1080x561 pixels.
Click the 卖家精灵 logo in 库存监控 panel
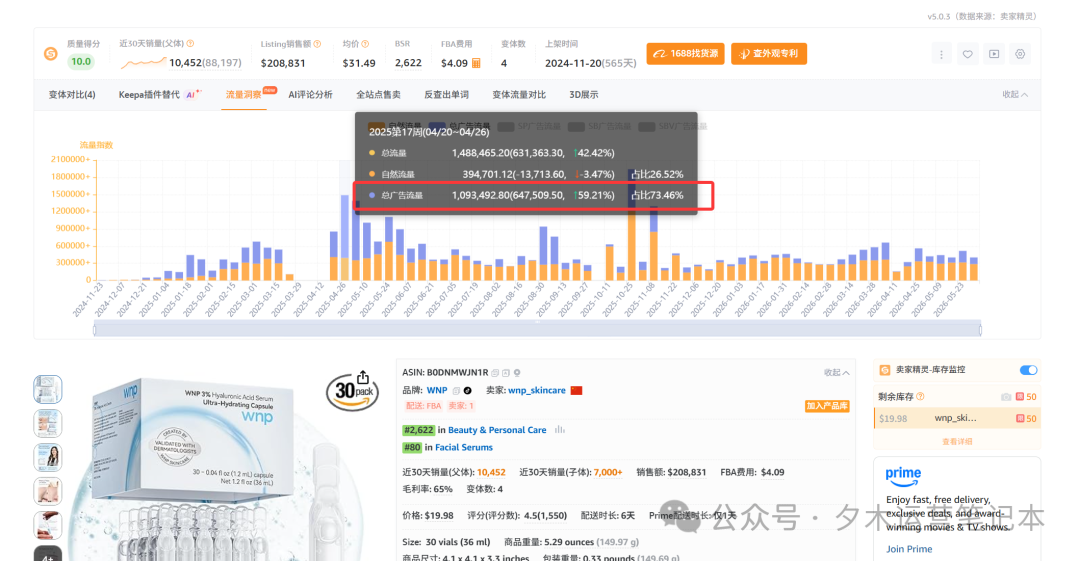(885, 370)
